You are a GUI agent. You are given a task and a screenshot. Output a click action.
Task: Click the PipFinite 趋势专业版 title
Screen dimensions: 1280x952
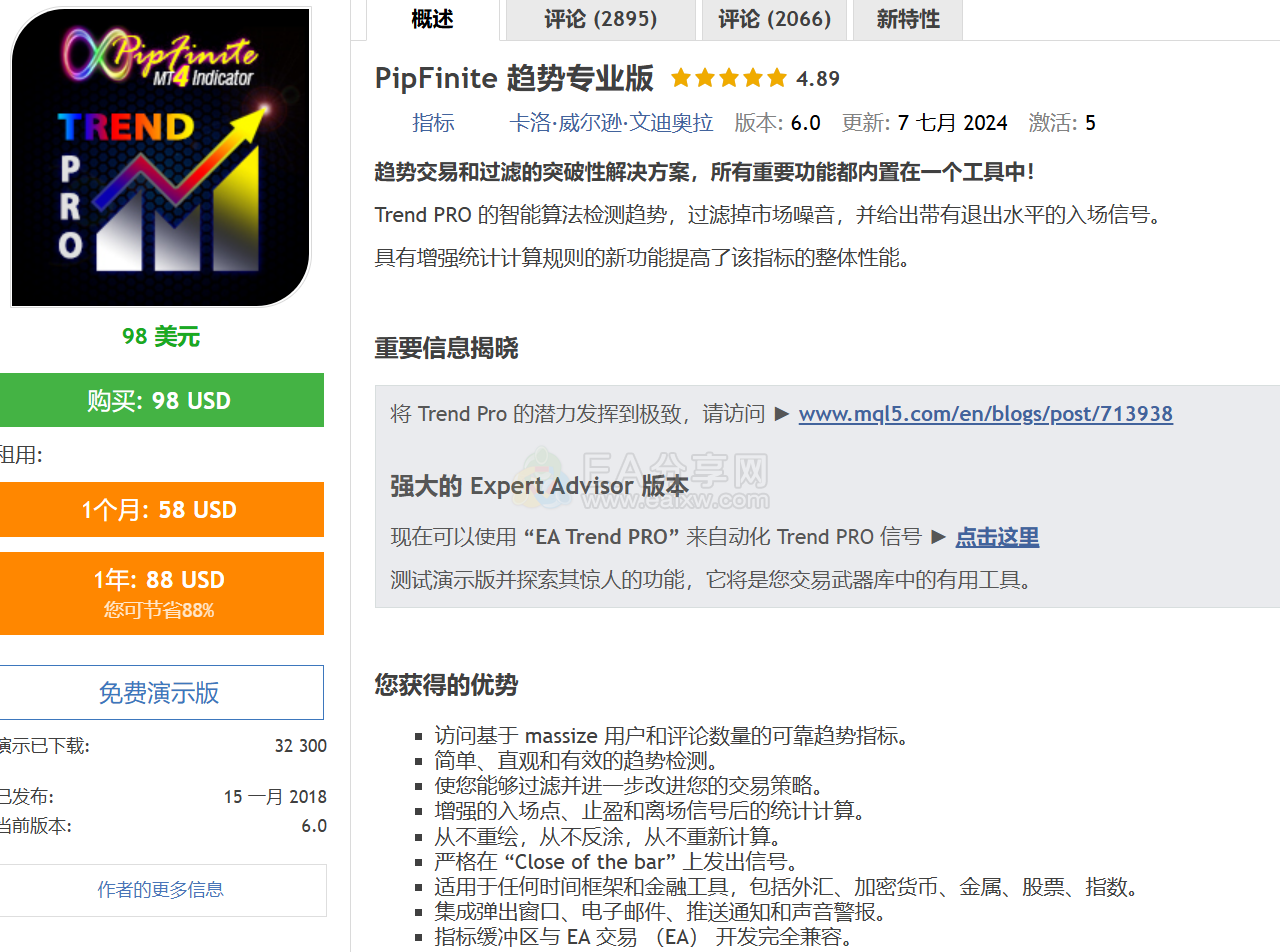point(514,78)
